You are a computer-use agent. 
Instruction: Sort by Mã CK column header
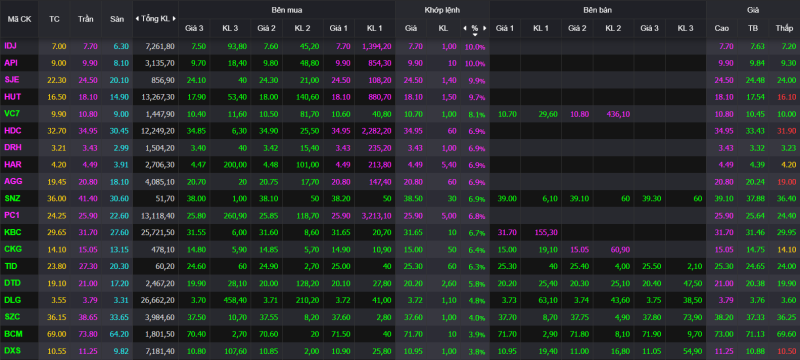pos(19,19)
